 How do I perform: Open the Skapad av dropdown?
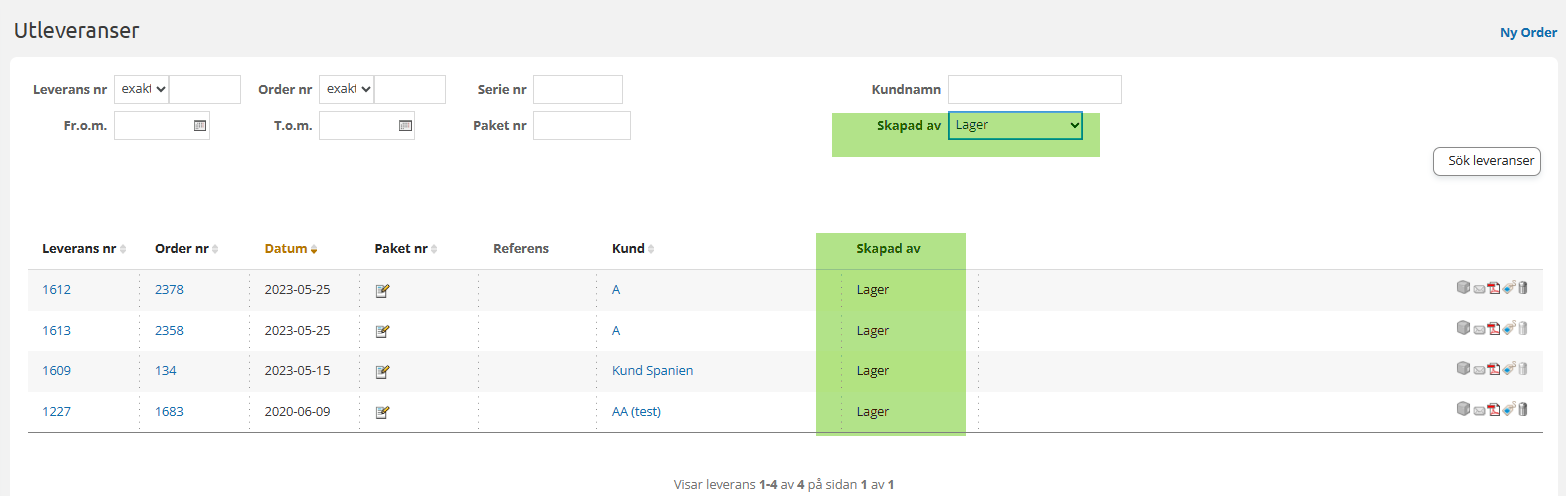[1015, 125]
